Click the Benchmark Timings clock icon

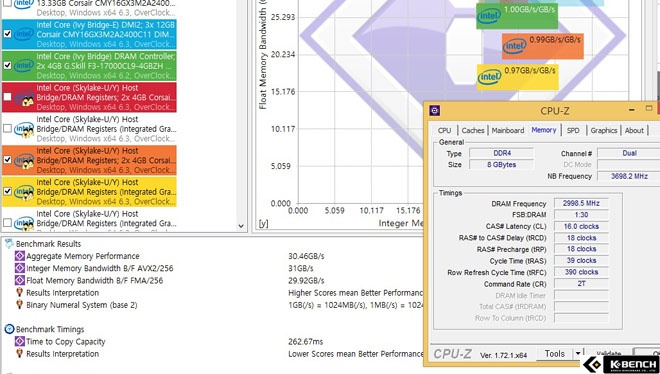[x=9, y=329]
